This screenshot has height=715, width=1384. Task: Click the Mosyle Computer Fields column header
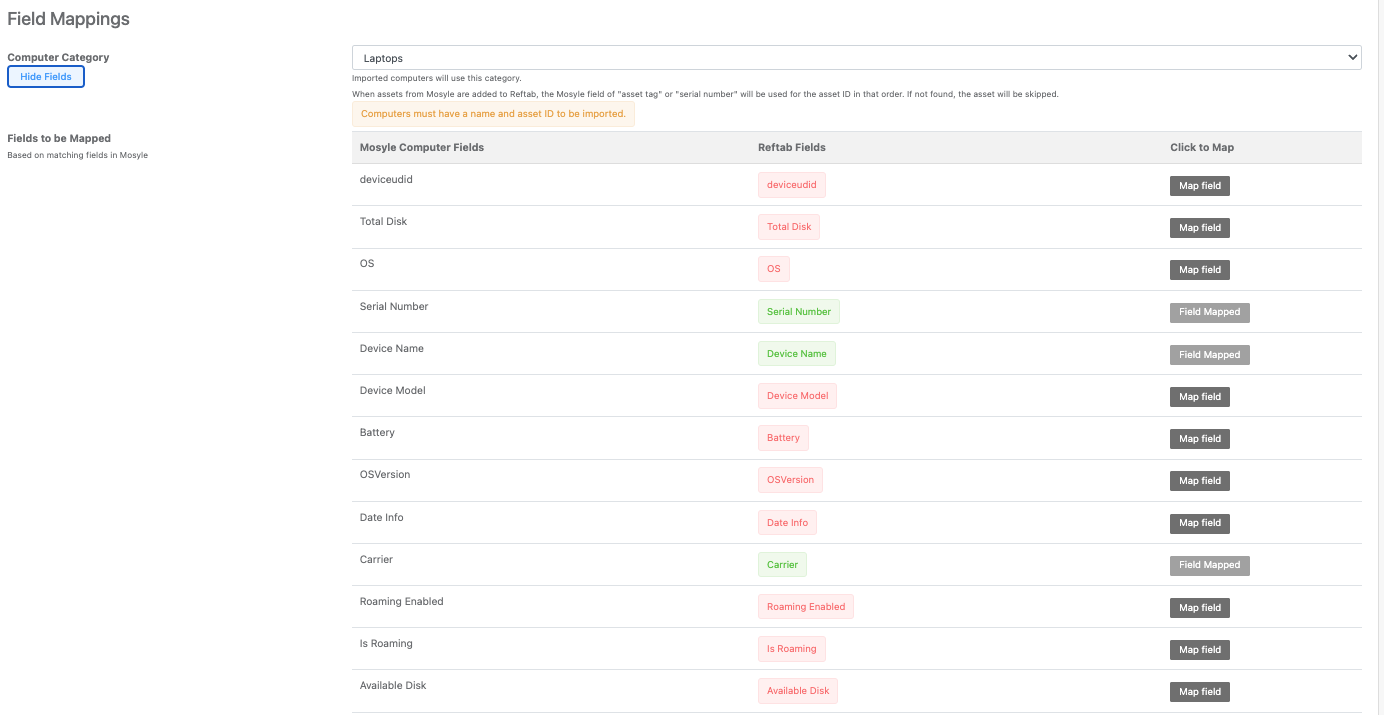422,147
